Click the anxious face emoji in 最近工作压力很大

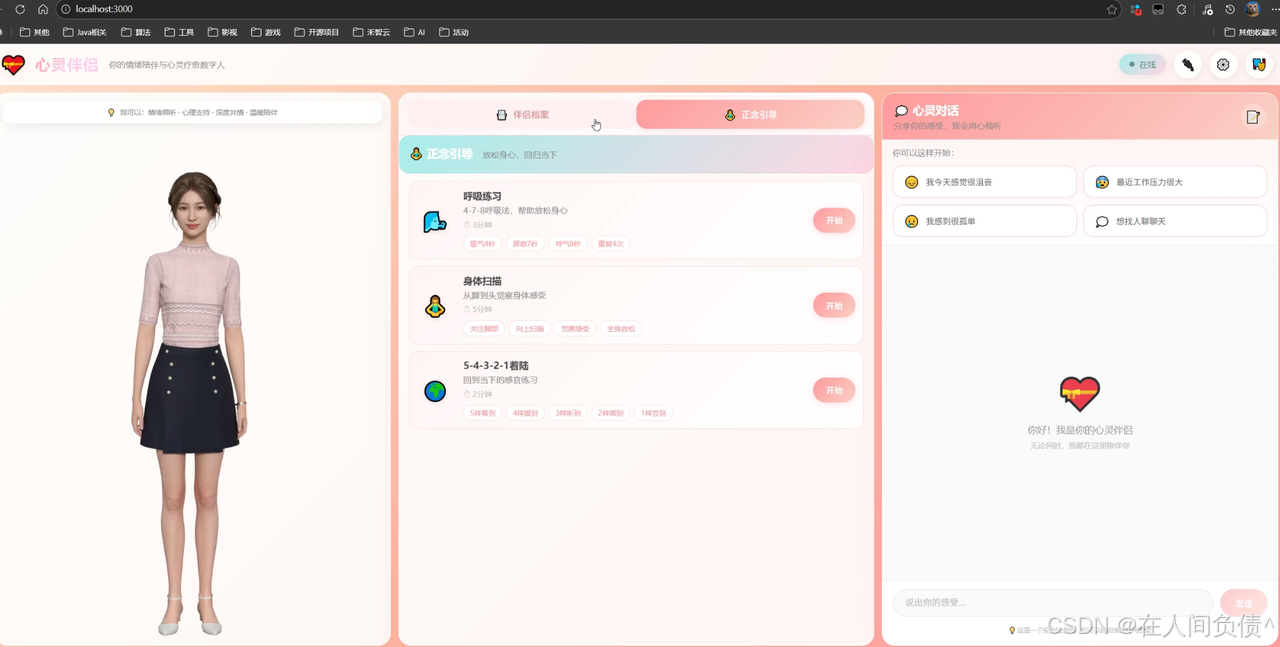point(1102,183)
